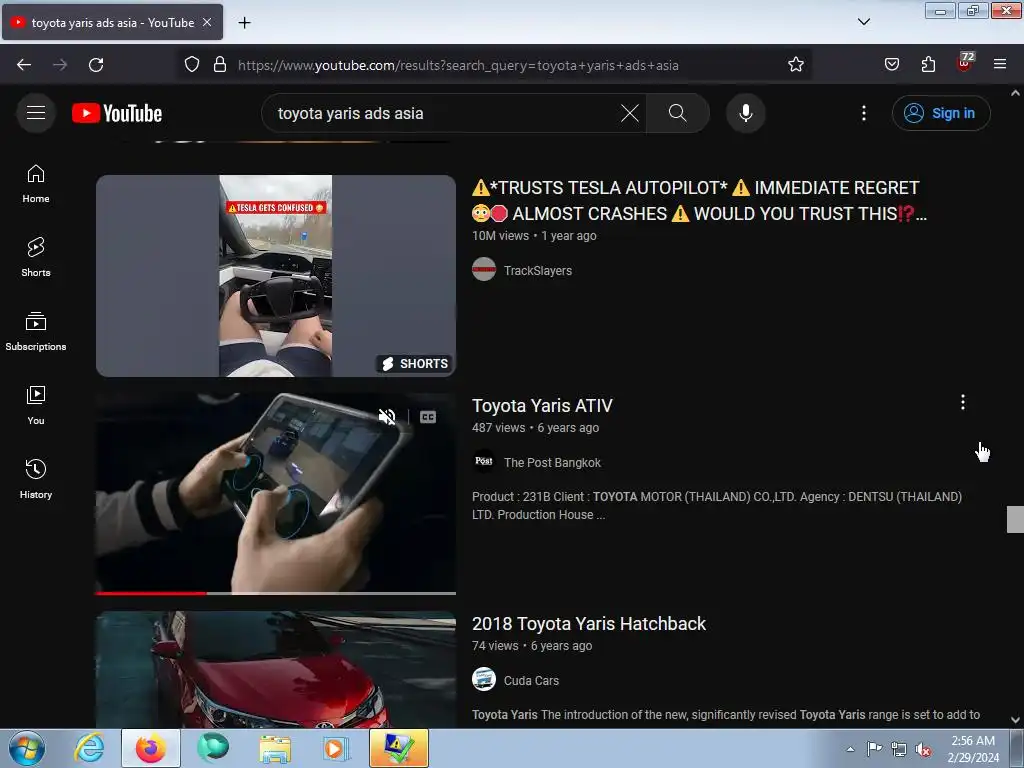
Task: Open 2018 Toyota Yaris Hatchback title
Action: pyautogui.click(x=588, y=624)
